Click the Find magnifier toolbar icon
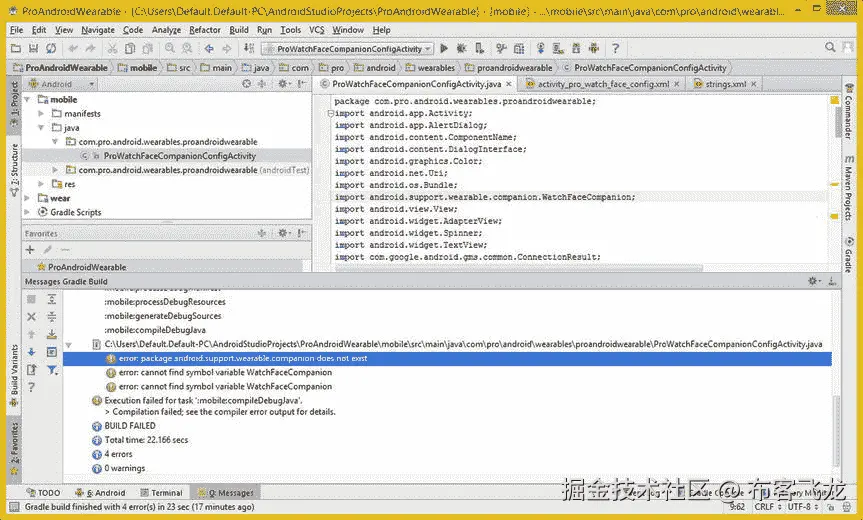Screen dimensions: 863x520 click(170, 48)
